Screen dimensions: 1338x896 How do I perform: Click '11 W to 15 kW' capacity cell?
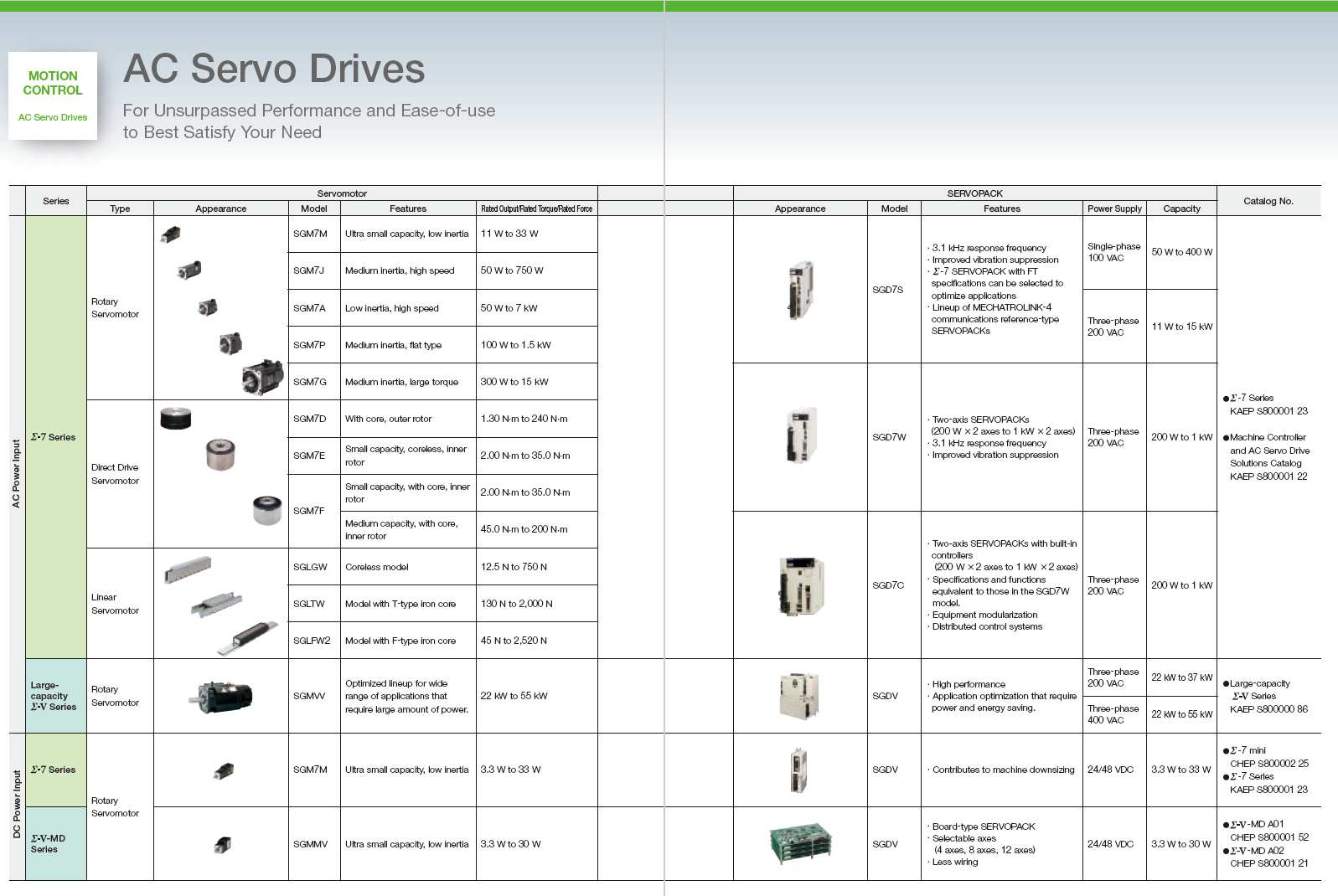[1181, 327]
